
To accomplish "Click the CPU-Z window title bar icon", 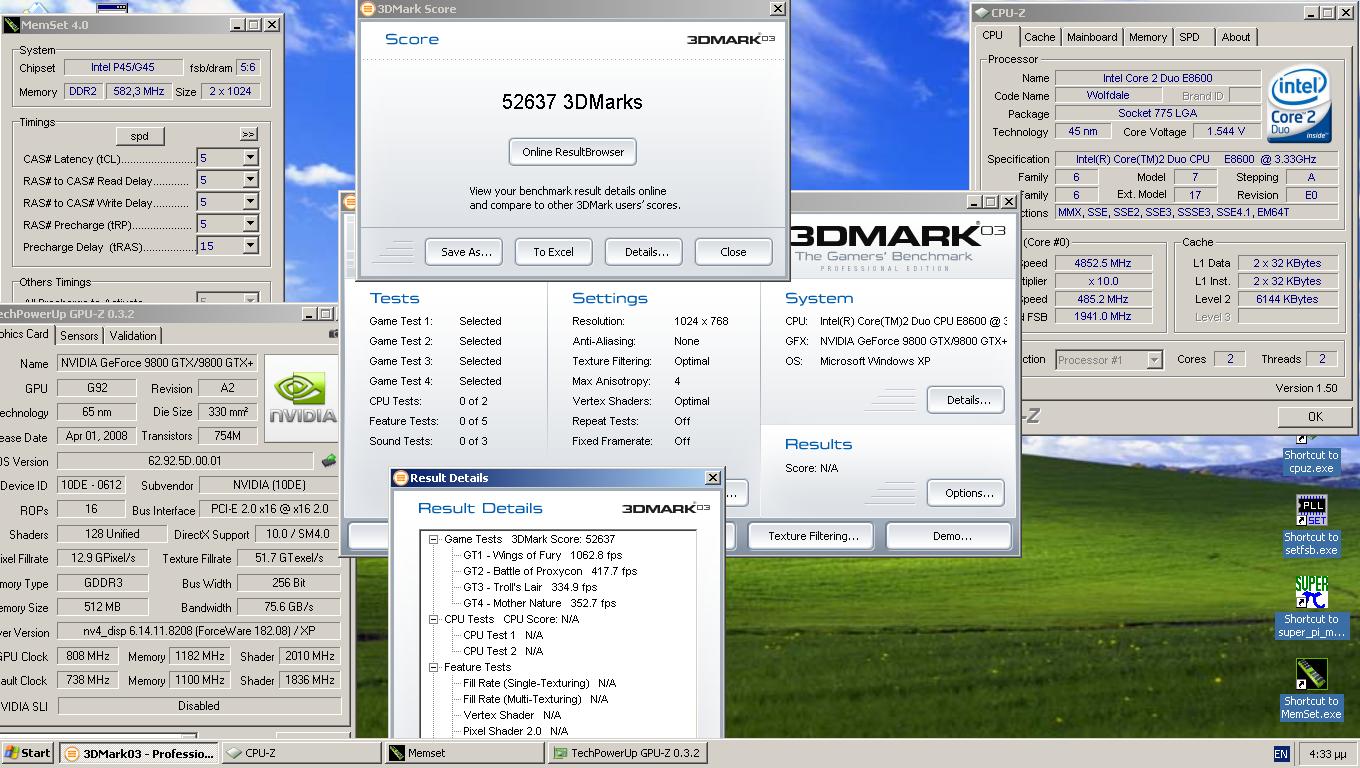I will click(981, 13).
